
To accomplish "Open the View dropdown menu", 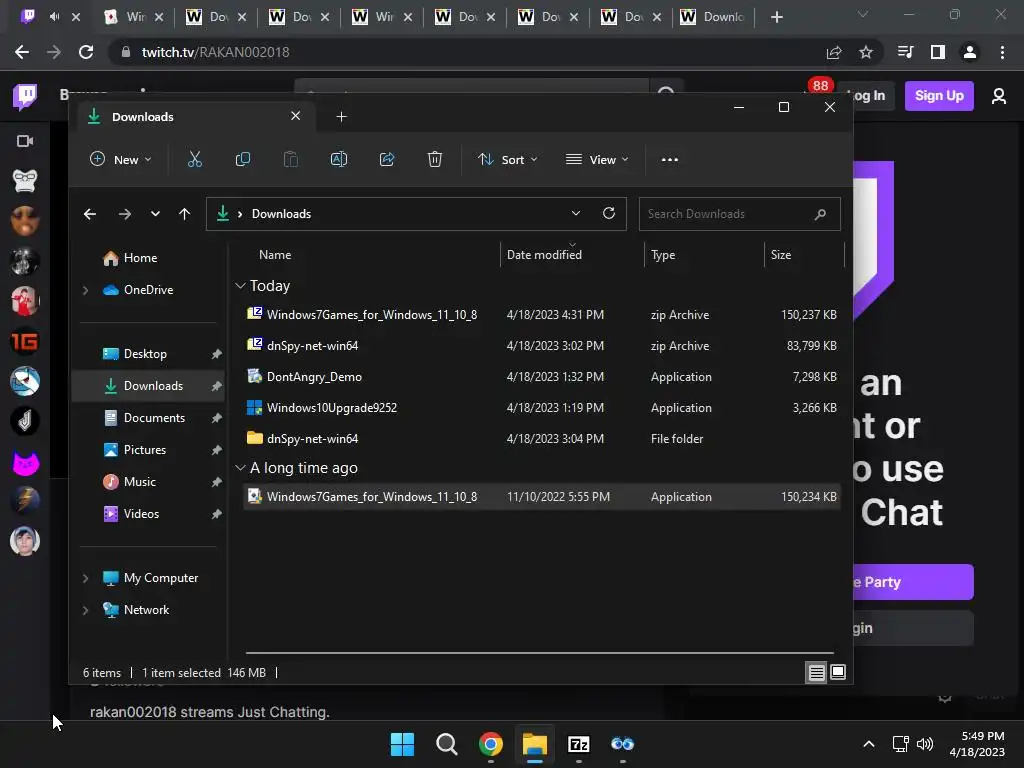I will click(597, 159).
